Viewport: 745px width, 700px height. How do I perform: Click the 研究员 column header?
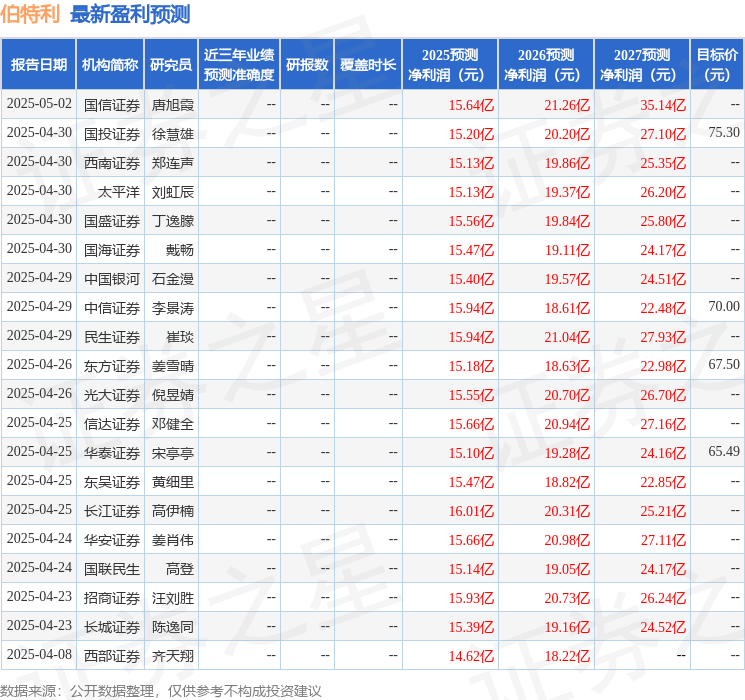[171, 65]
